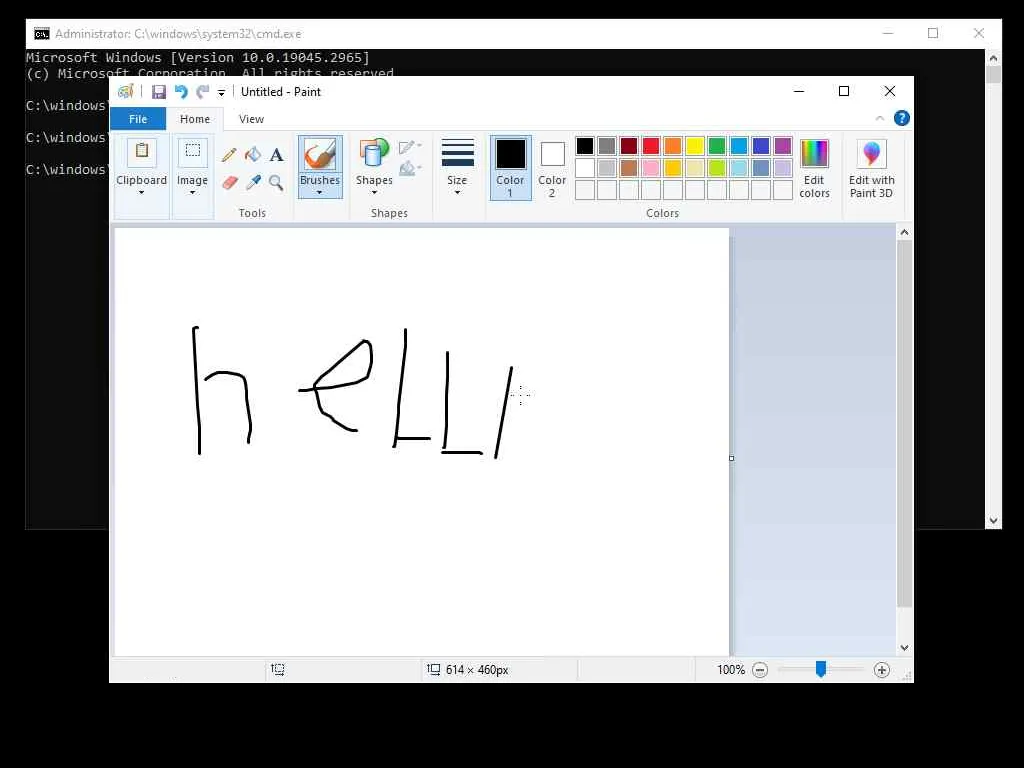Pick the pink color swatch
Viewport: 1024px width, 768px height.
pyautogui.click(x=651, y=168)
